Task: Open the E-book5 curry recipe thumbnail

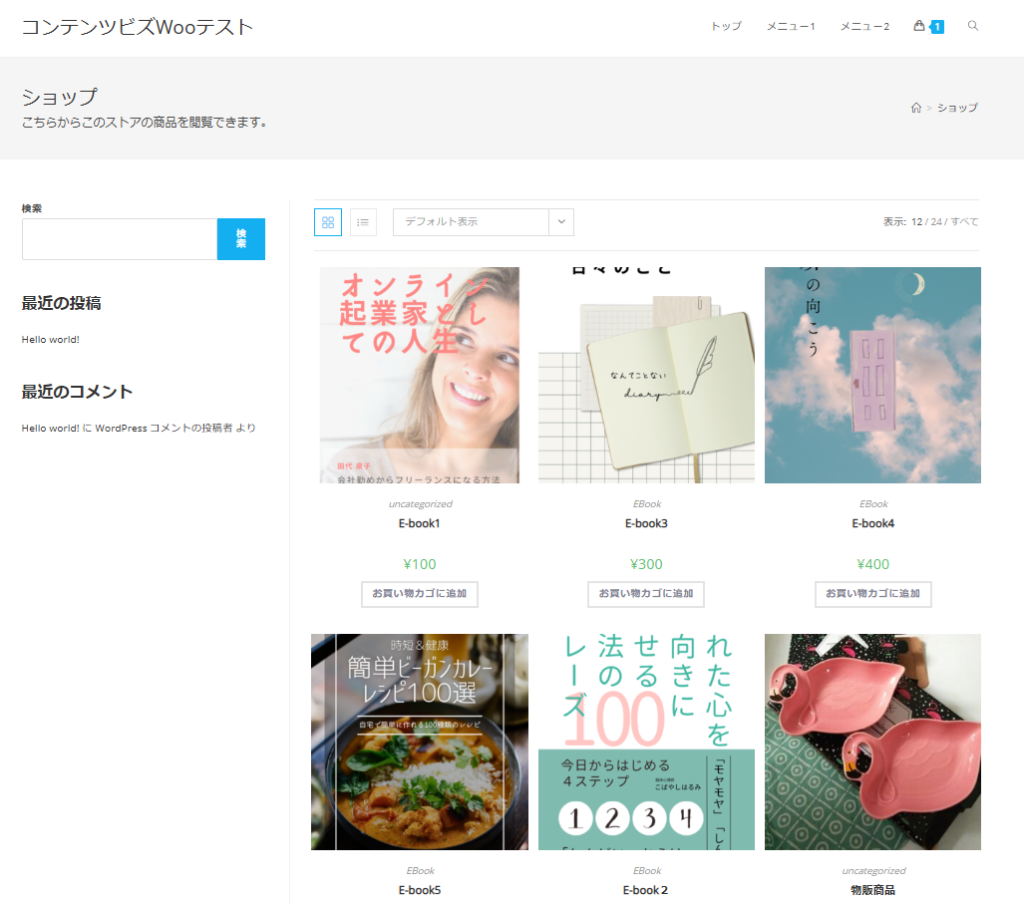Action: pos(419,742)
